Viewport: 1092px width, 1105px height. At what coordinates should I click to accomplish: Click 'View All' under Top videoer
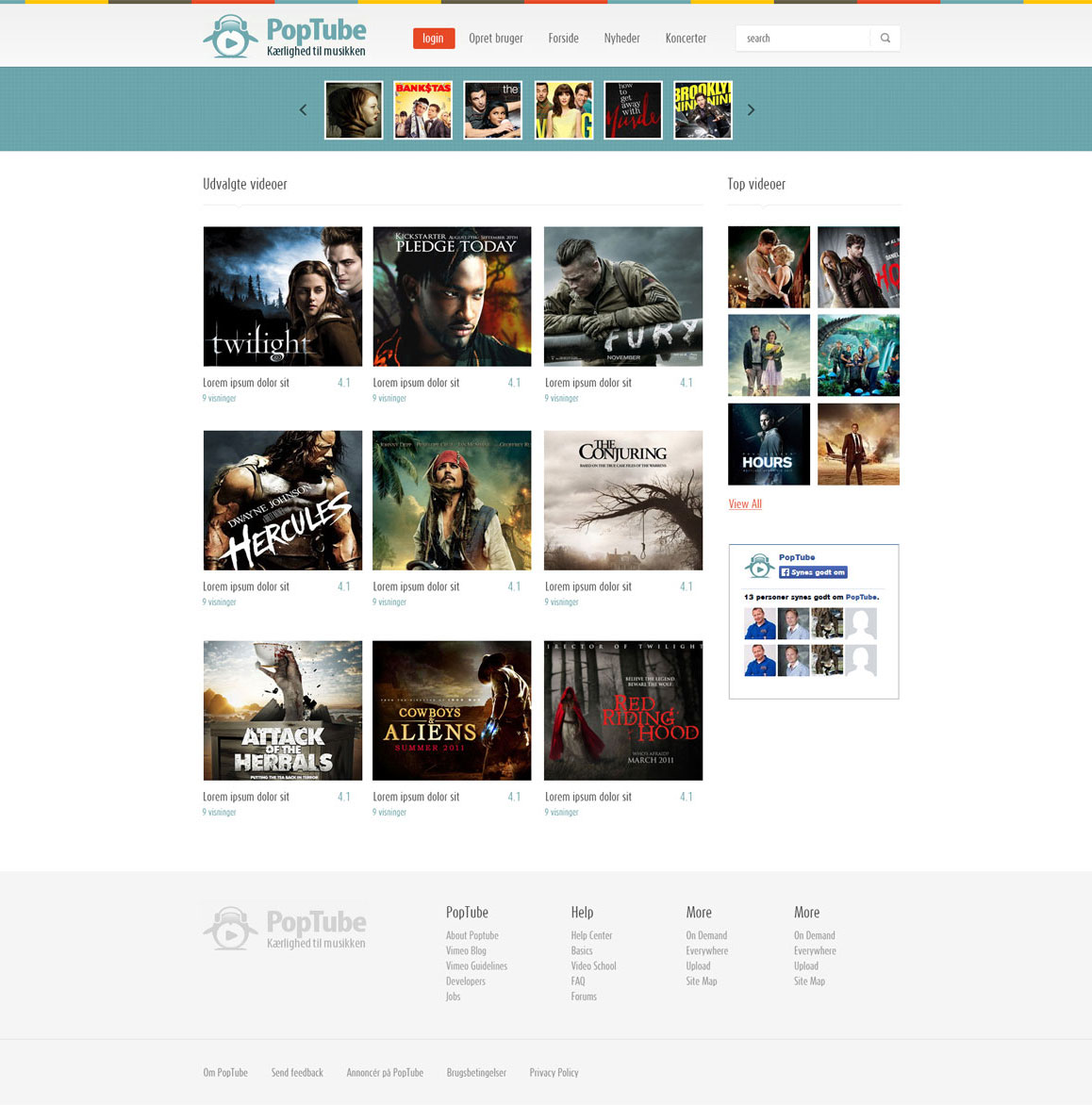[745, 503]
